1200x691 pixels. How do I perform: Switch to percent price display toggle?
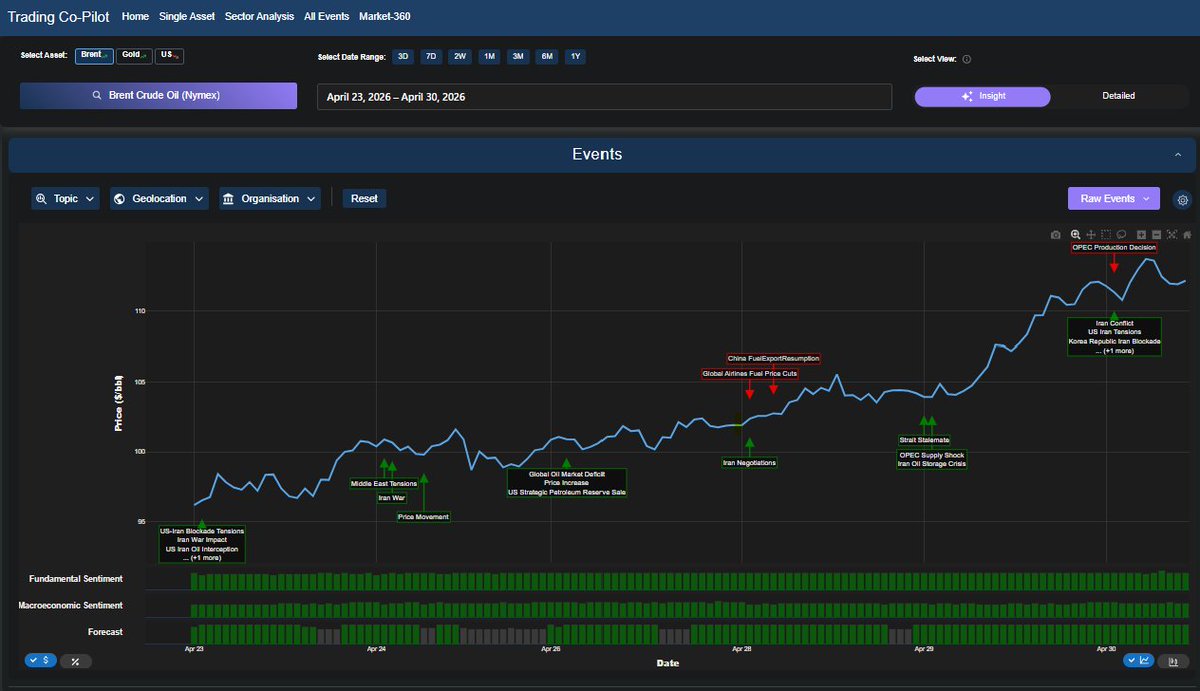click(x=76, y=661)
